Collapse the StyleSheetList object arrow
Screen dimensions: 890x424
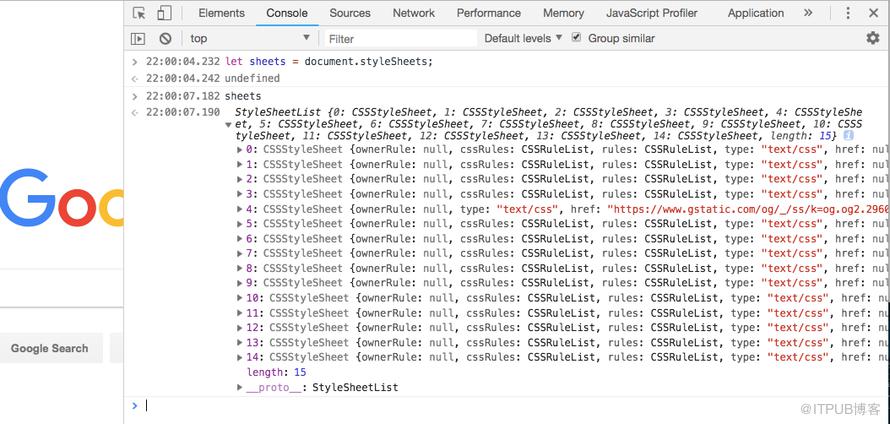coord(228,124)
